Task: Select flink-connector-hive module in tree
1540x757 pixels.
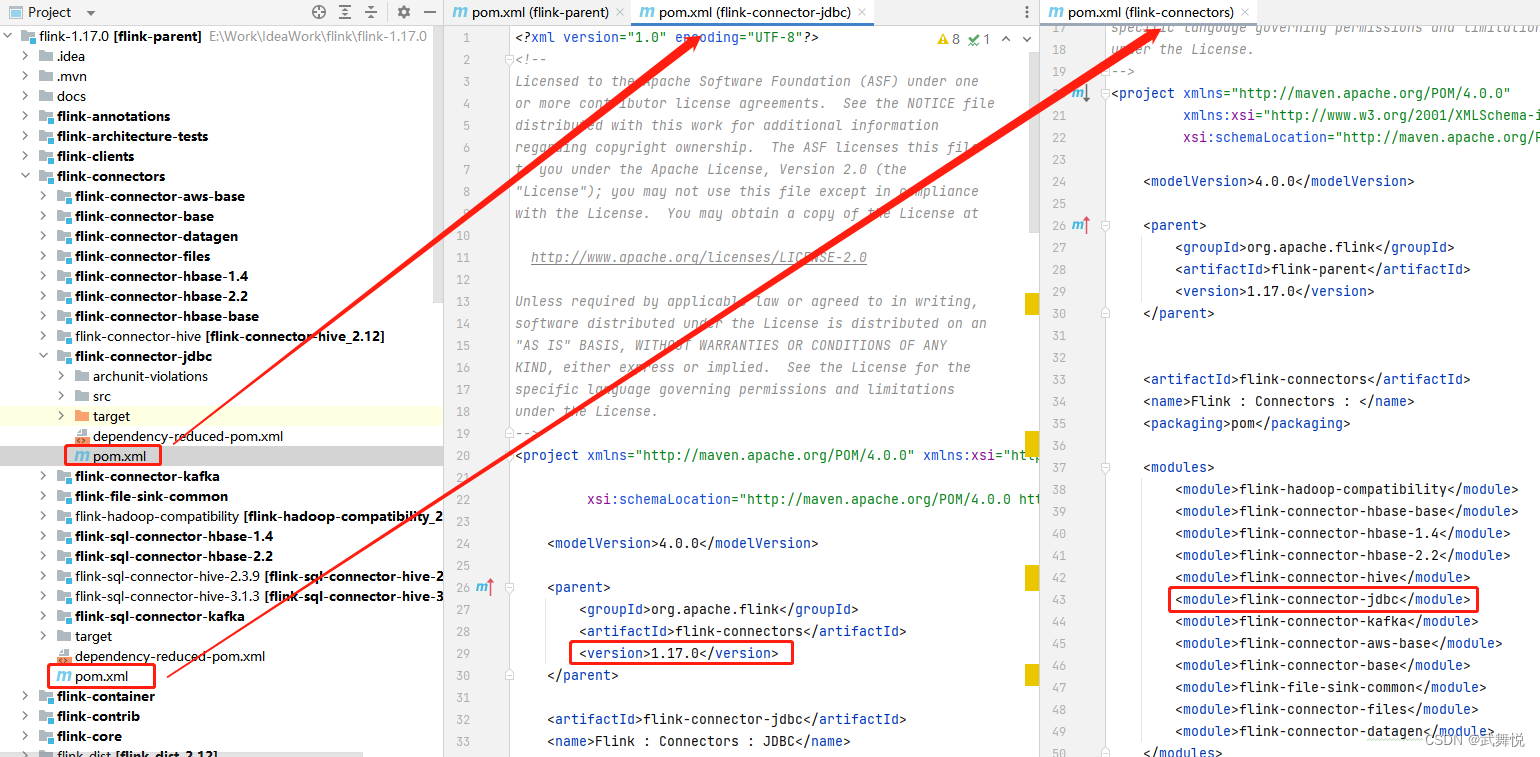Action: tap(229, 336)
